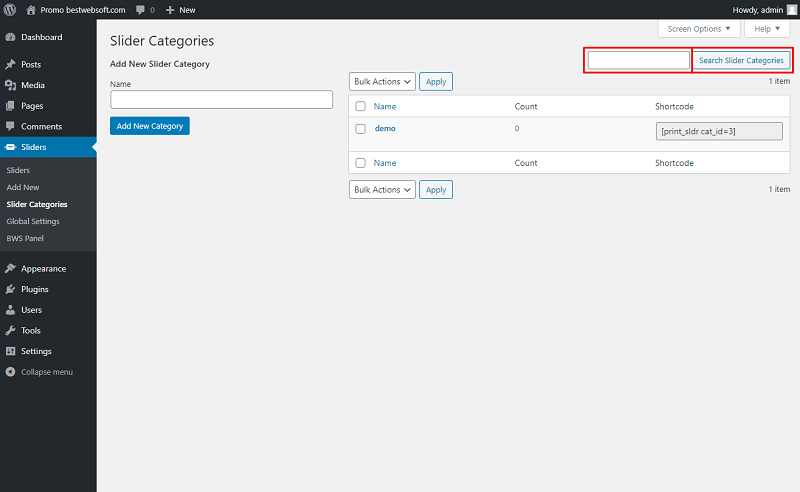Check the select-all box in table header
Viewport: 800px width, 492px height.
tap(360, 106)
